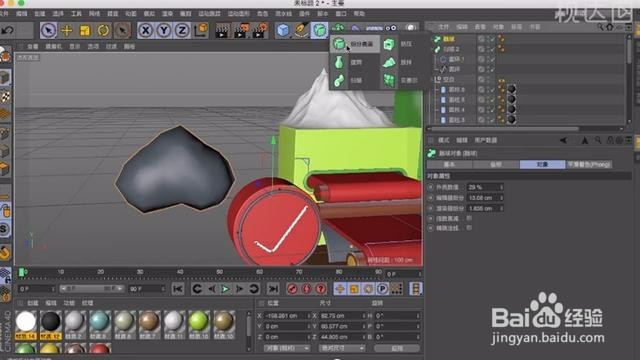The width and height of the screenshot is (640, 360).
Task: Toggle parameter P keyframe channel icon
Action: (x=382, y=289)
